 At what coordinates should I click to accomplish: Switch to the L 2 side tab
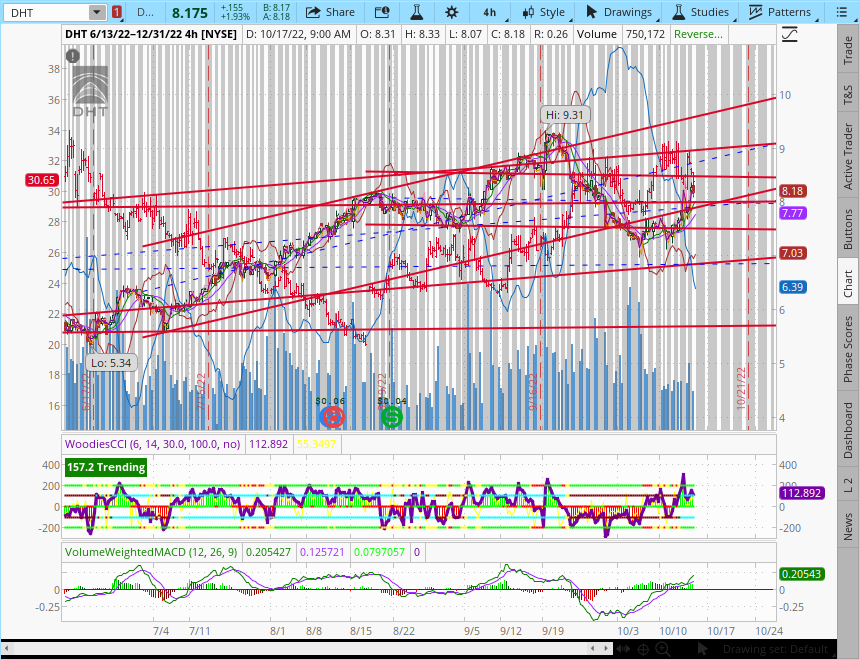(x=848, y=484)
